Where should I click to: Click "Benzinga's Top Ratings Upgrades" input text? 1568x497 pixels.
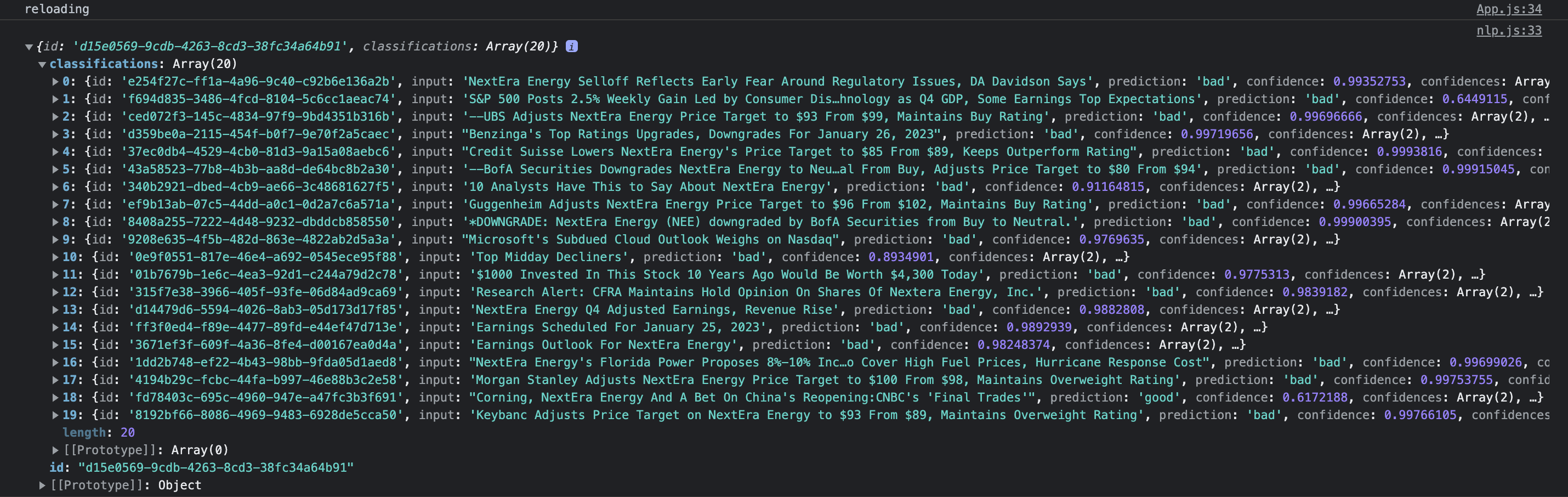(x=702, y=134)
